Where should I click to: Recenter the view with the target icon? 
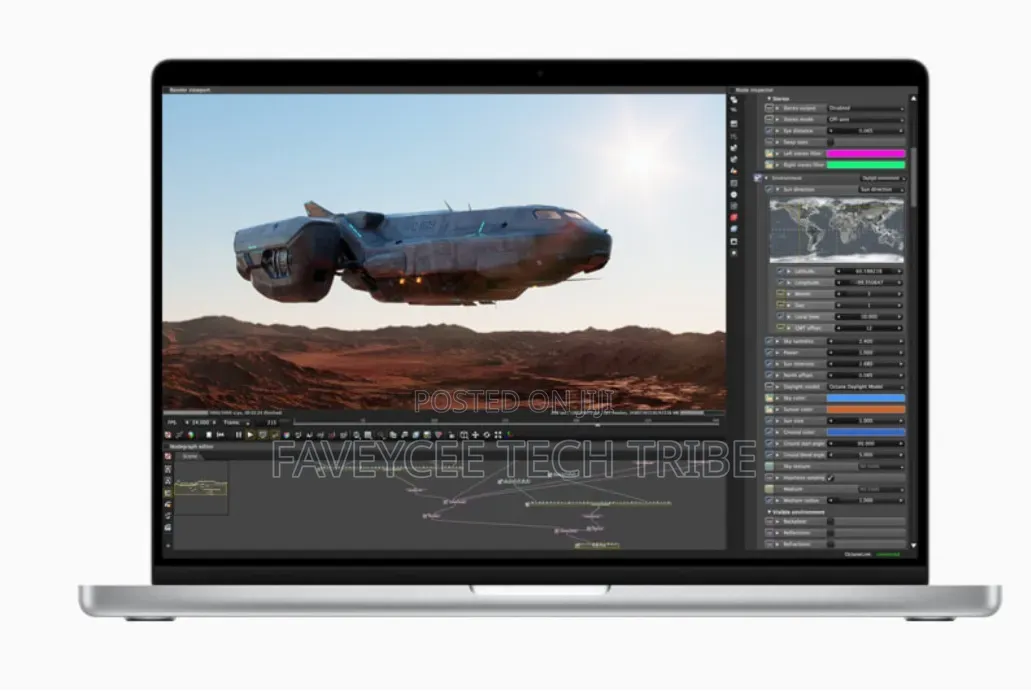pyautogui.click(x=487, y=435)
